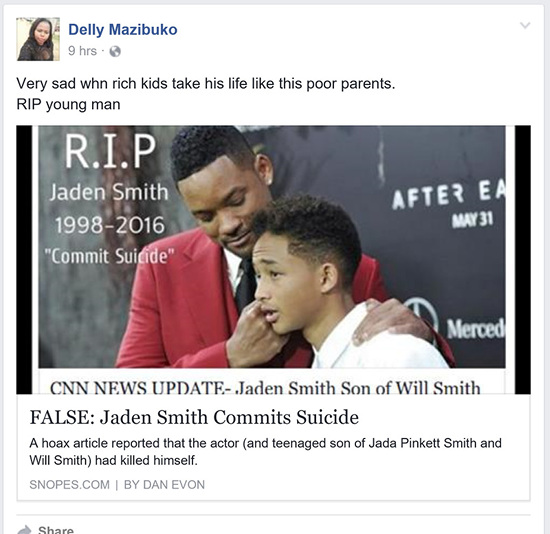This screenshot has height=534, width=550.
Task: Click the 1998-2016 dates in image
Action: coord(110,225)
